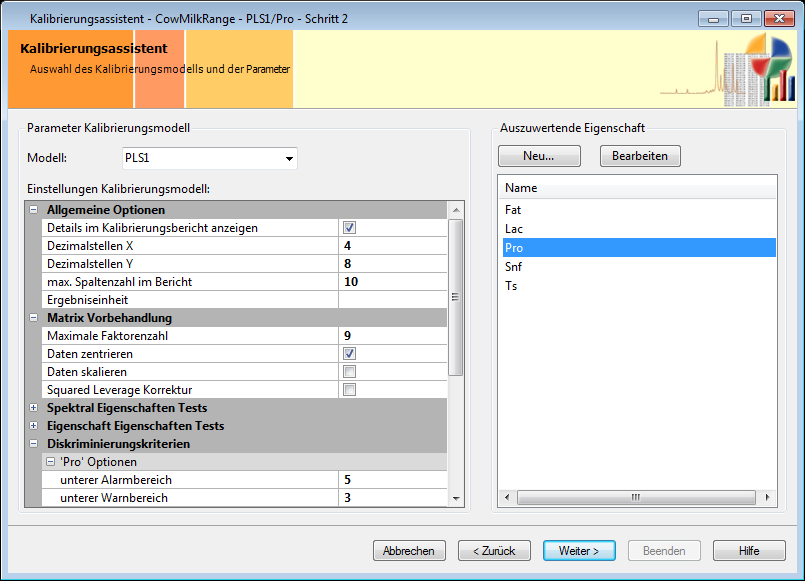
Task: Expand 'Spektral Eigenschaften Tests' section
Action: point(34,408)
